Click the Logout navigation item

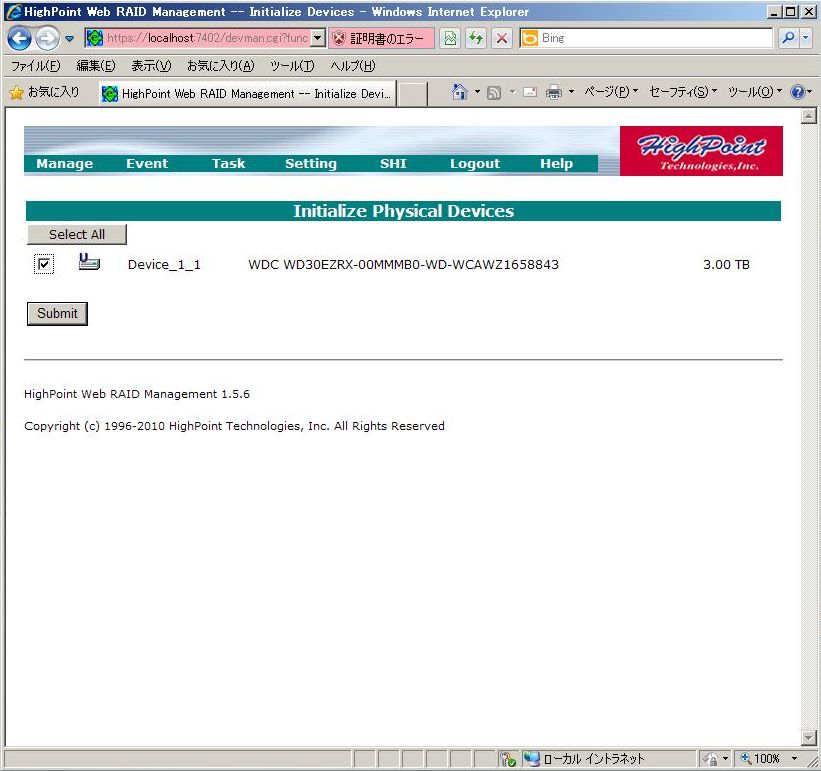point(475,163)
